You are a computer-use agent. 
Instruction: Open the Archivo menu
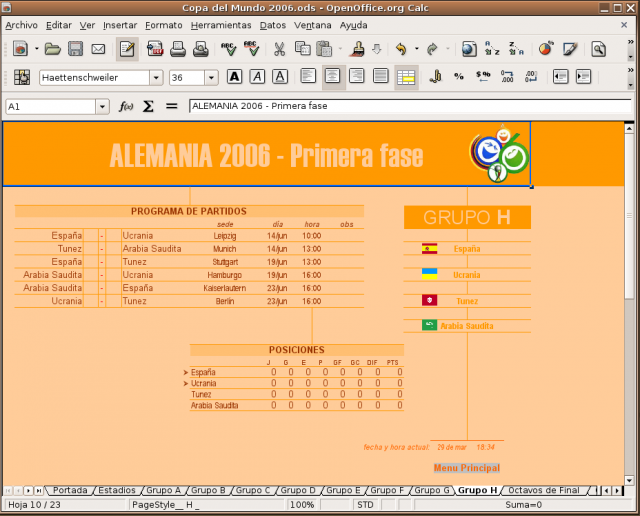pos(21,25)
